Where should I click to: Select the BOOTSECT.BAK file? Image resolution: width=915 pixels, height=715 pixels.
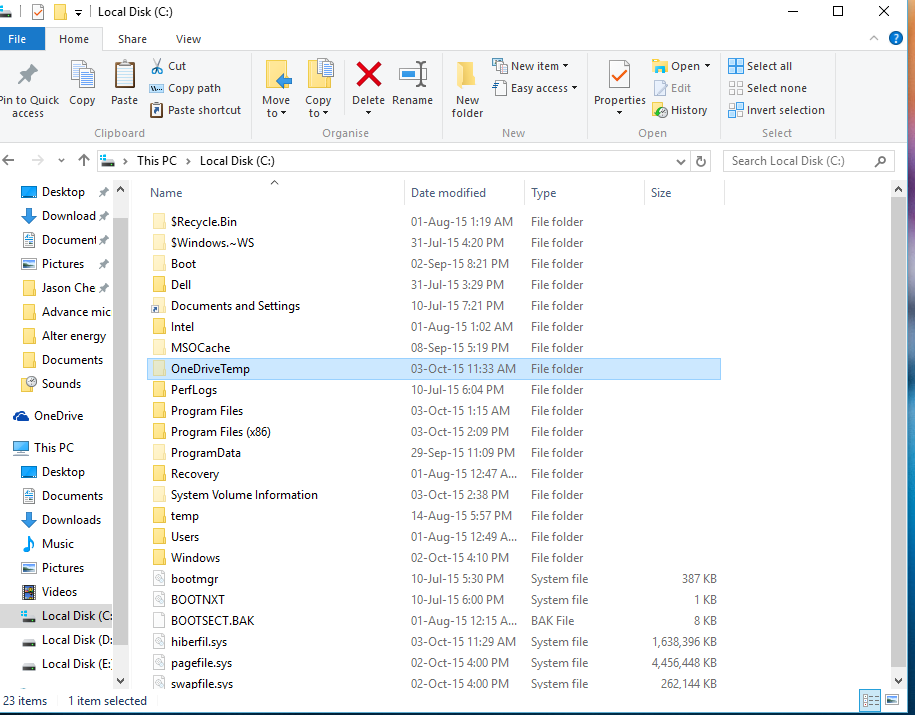coord(434,621)
